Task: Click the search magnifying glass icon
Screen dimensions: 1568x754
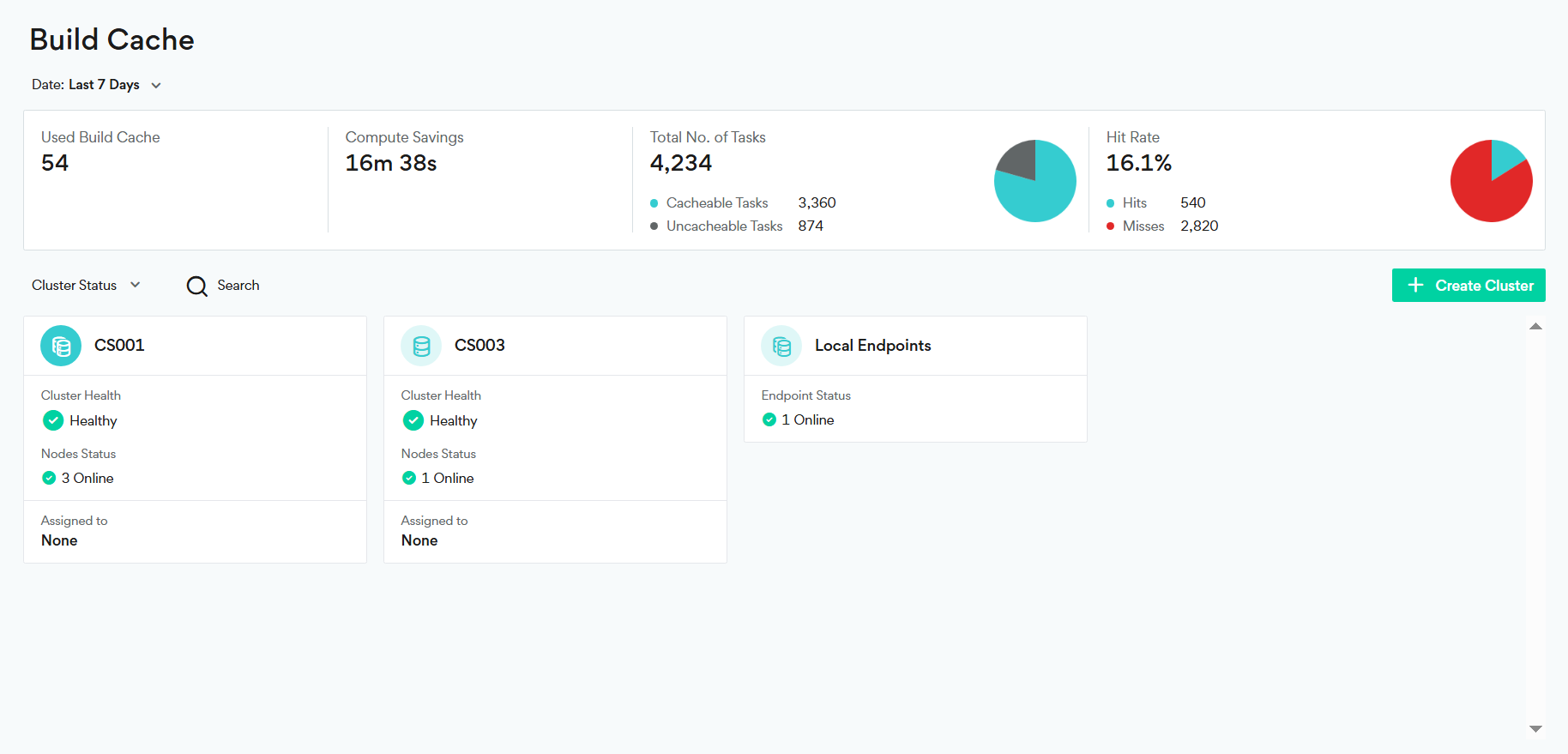Action: pos(197,286)
